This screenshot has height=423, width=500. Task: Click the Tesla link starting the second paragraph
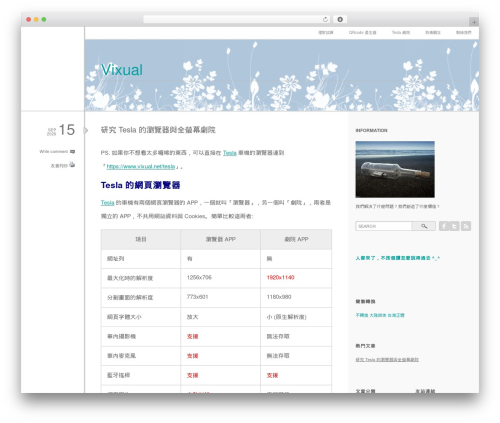click(108, 203)
